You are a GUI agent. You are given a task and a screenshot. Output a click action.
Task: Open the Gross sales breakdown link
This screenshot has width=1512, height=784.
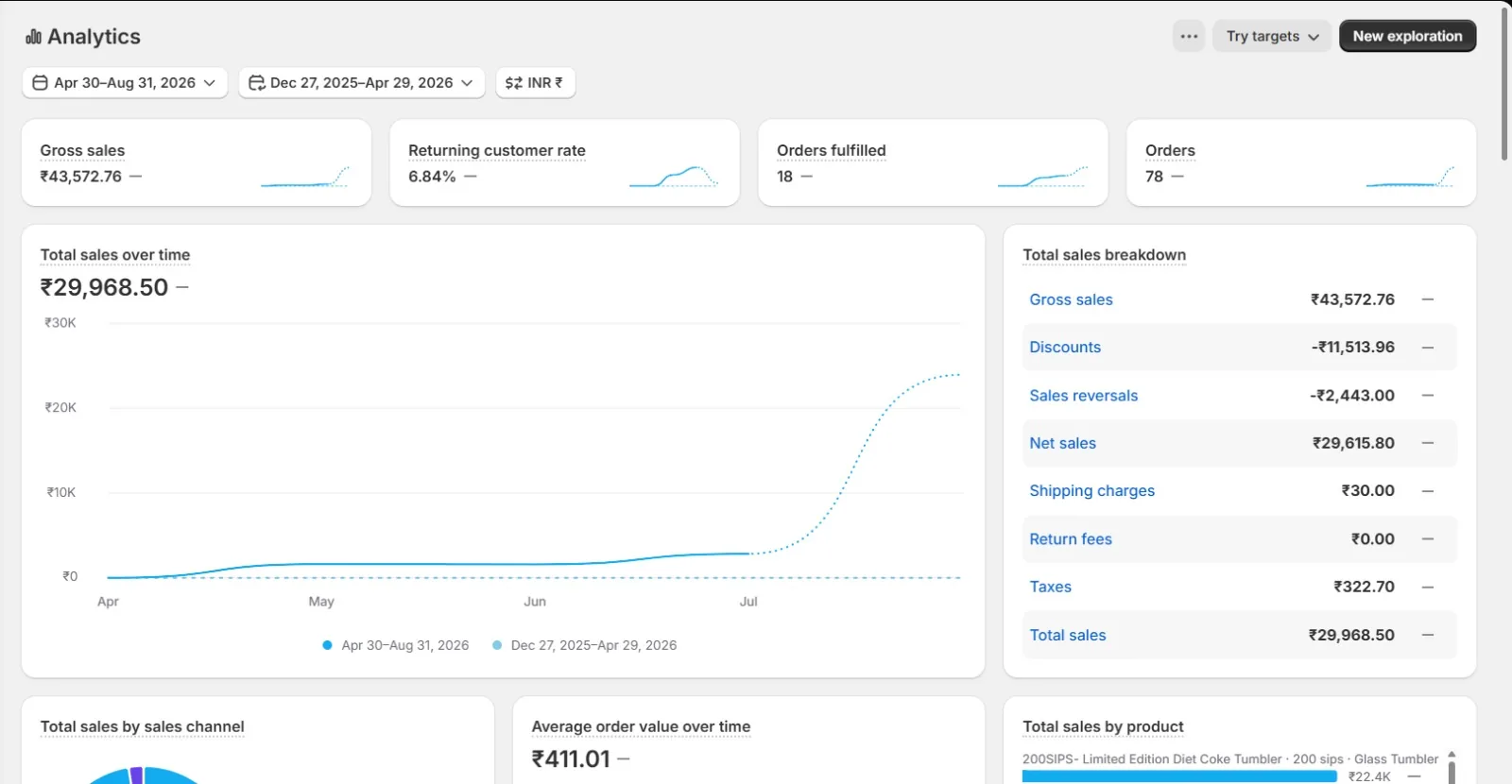coord(1071,299)
